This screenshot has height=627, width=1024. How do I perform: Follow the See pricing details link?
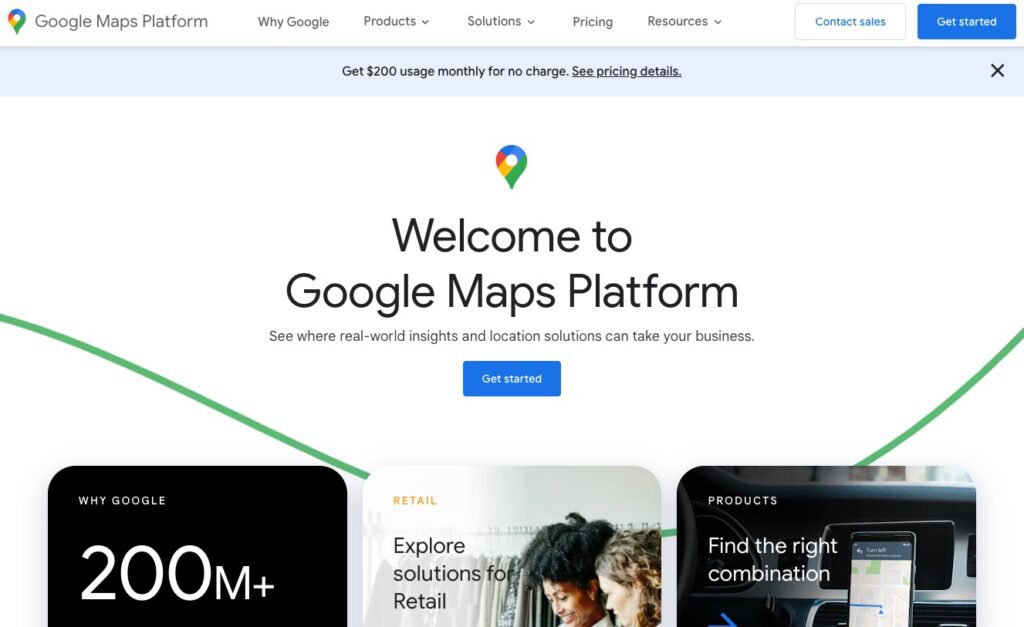[626, 71]
